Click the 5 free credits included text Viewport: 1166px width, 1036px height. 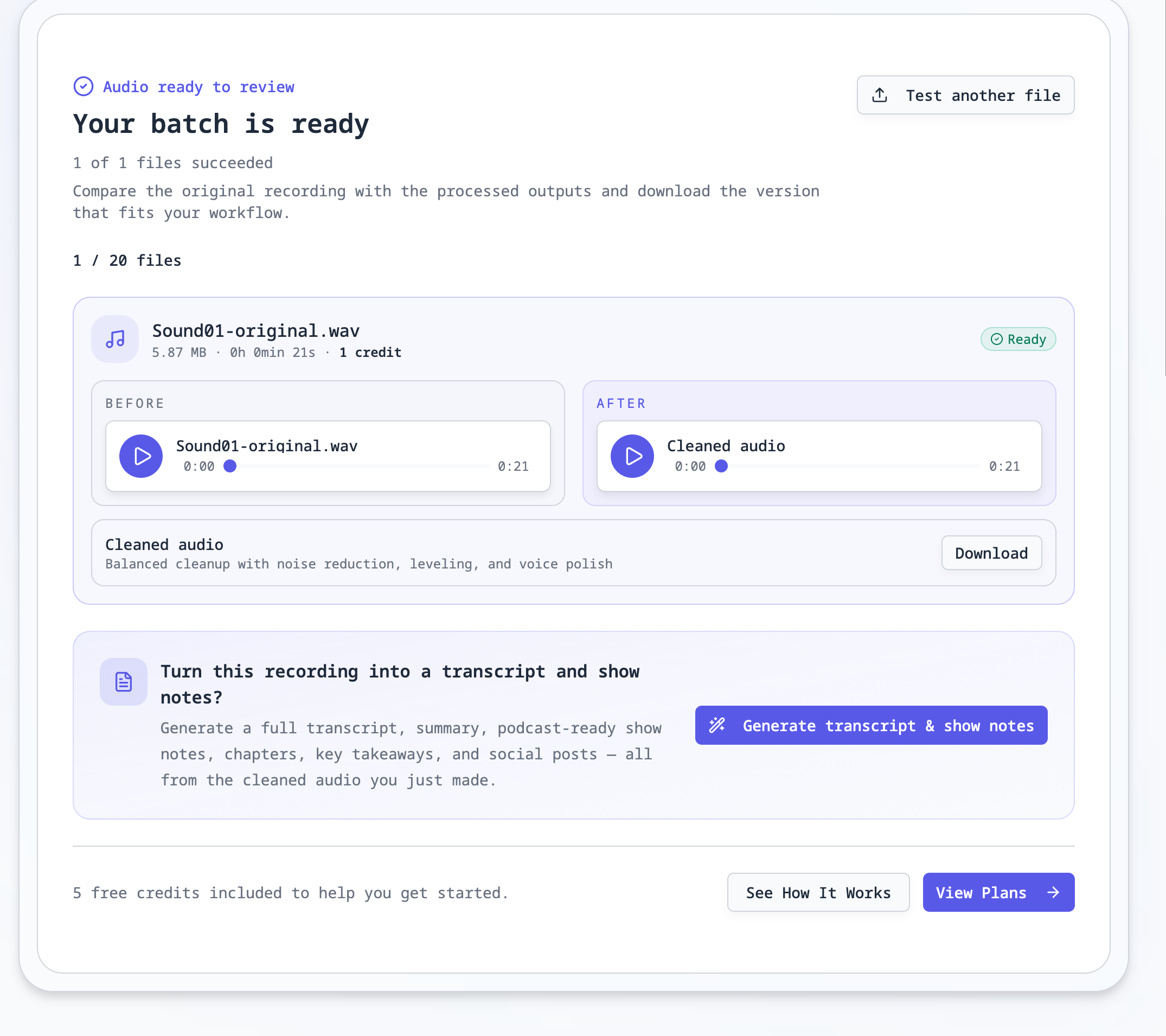(290, 892)
